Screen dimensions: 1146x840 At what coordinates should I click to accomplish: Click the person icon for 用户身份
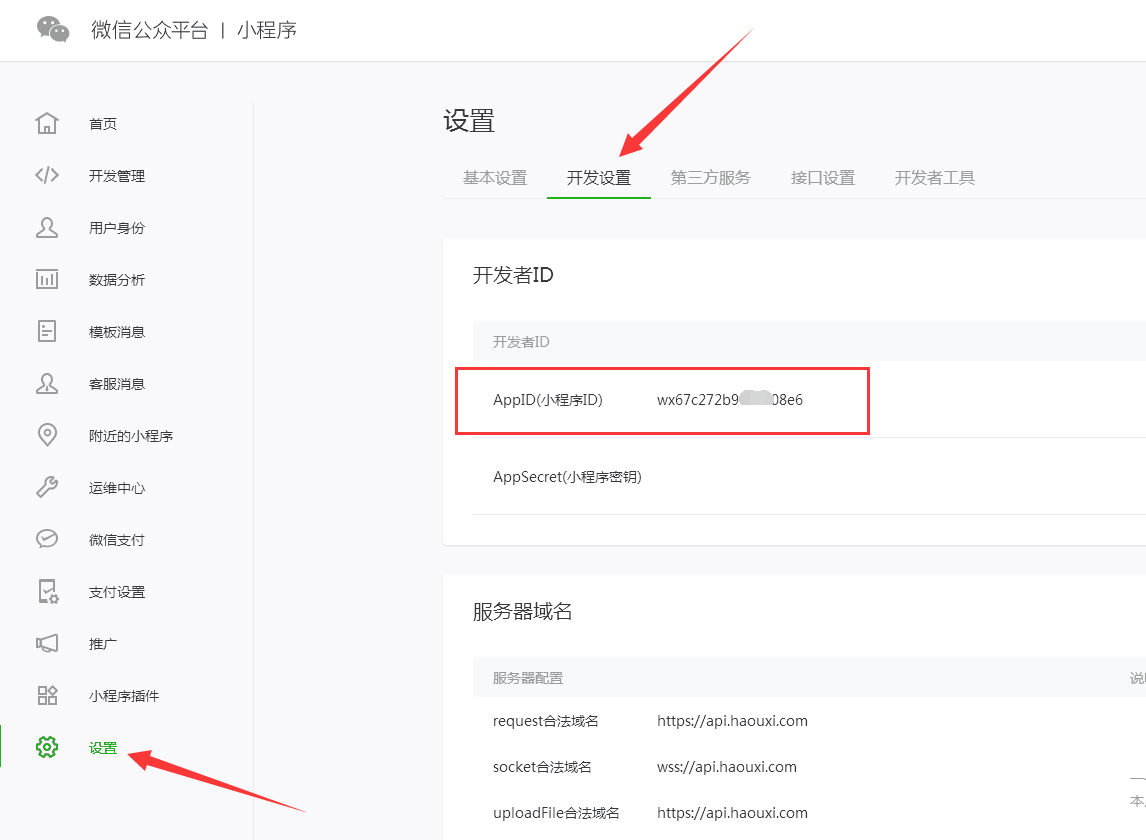tap(47, 227)
